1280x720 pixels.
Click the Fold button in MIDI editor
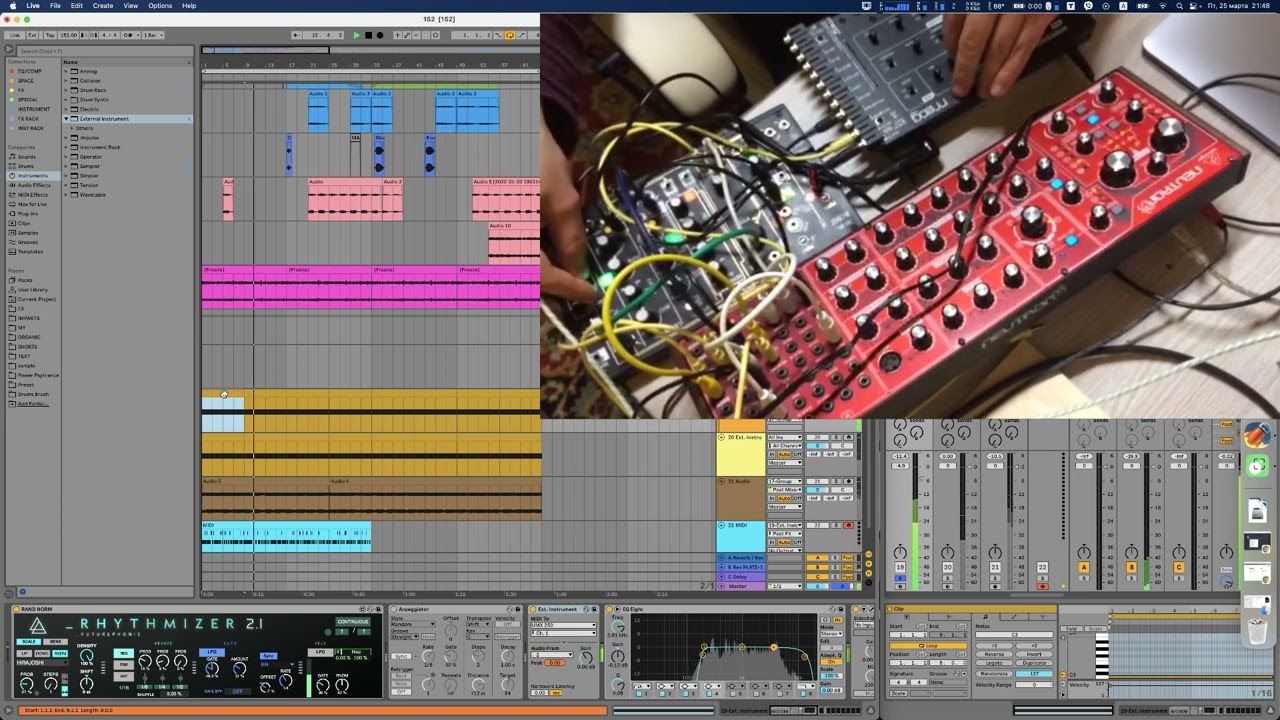[x=1071, y=628]
